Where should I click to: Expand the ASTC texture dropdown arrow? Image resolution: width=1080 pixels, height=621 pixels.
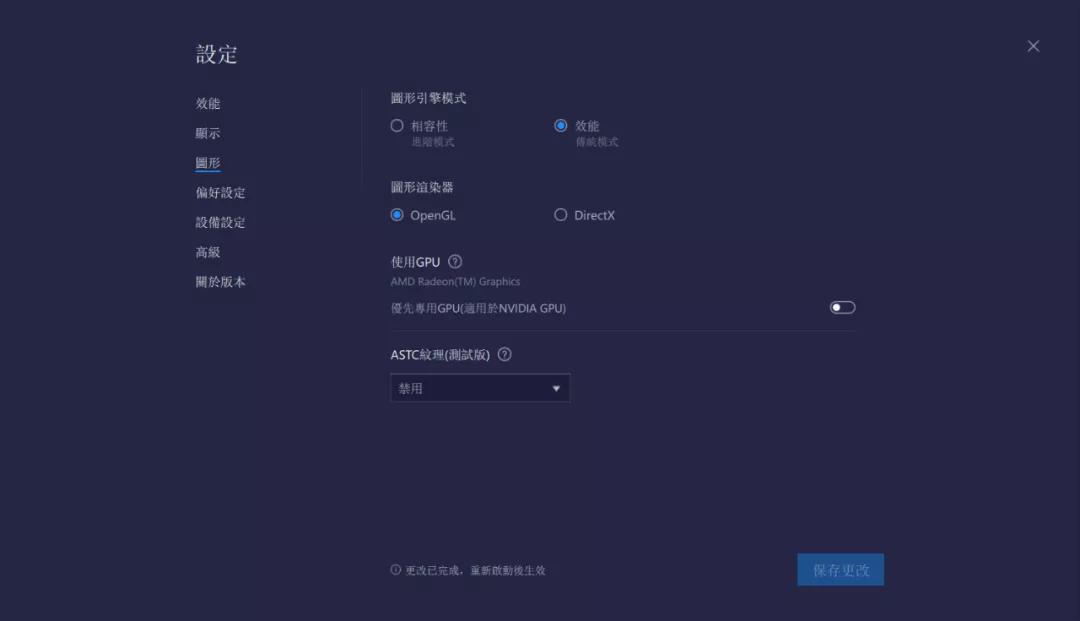556,388
